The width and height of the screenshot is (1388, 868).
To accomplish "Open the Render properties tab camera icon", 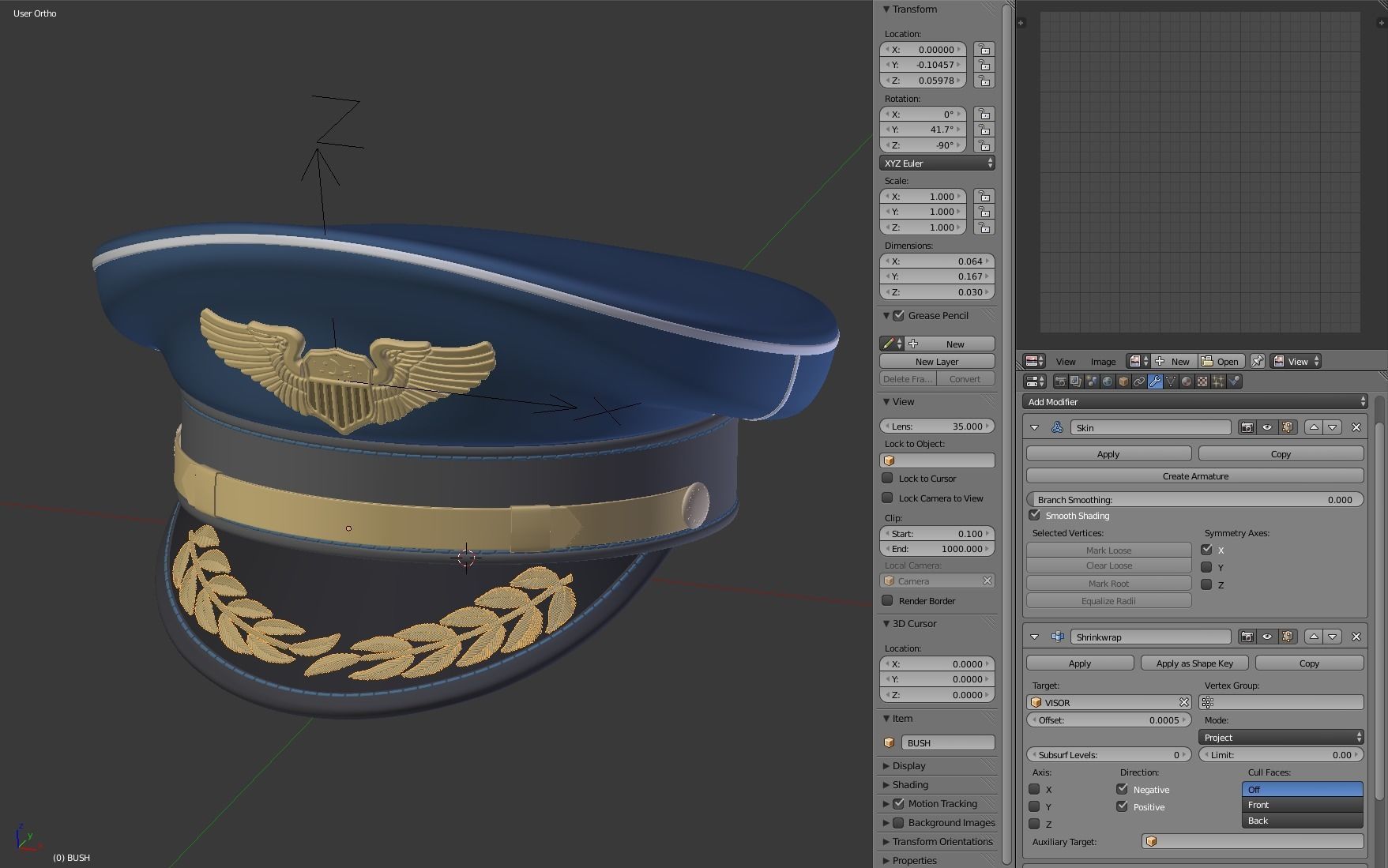I will point(1060,381).
